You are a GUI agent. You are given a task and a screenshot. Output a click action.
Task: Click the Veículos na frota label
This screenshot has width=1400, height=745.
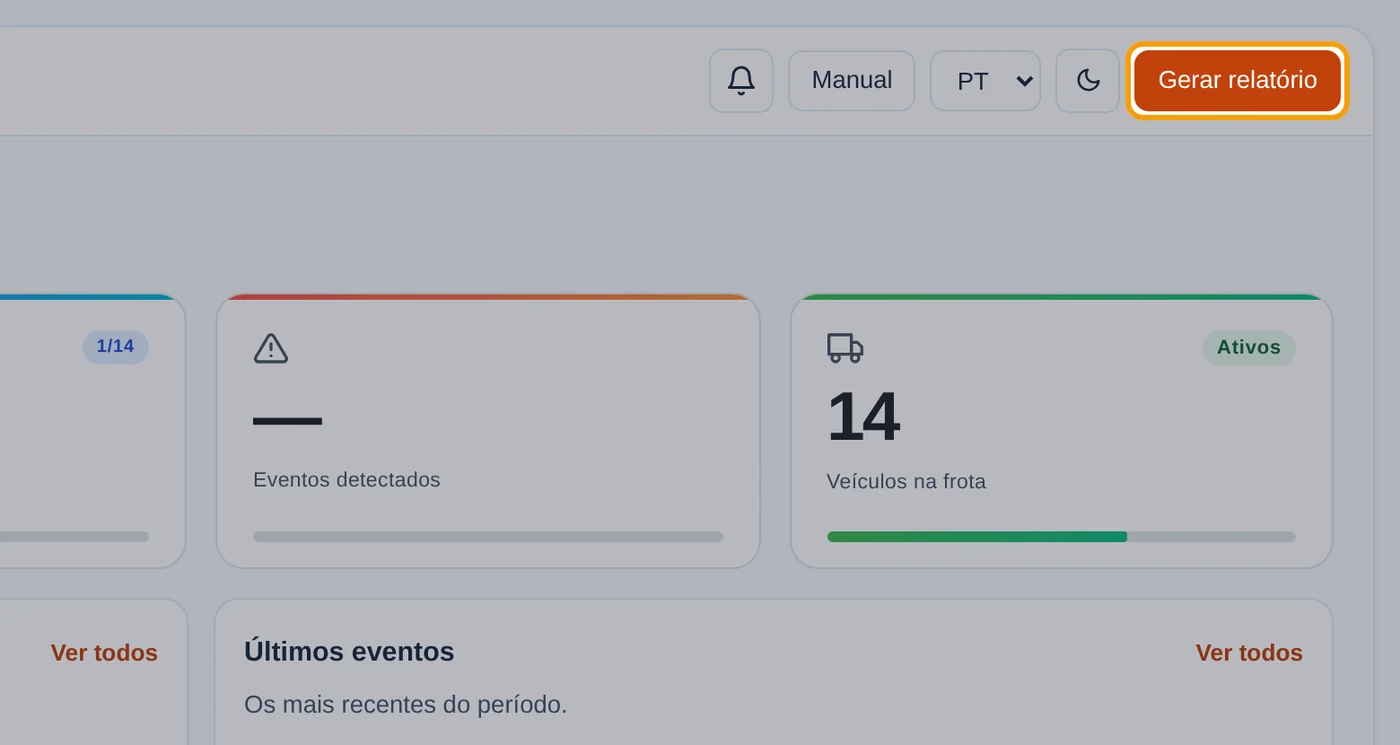906,482
